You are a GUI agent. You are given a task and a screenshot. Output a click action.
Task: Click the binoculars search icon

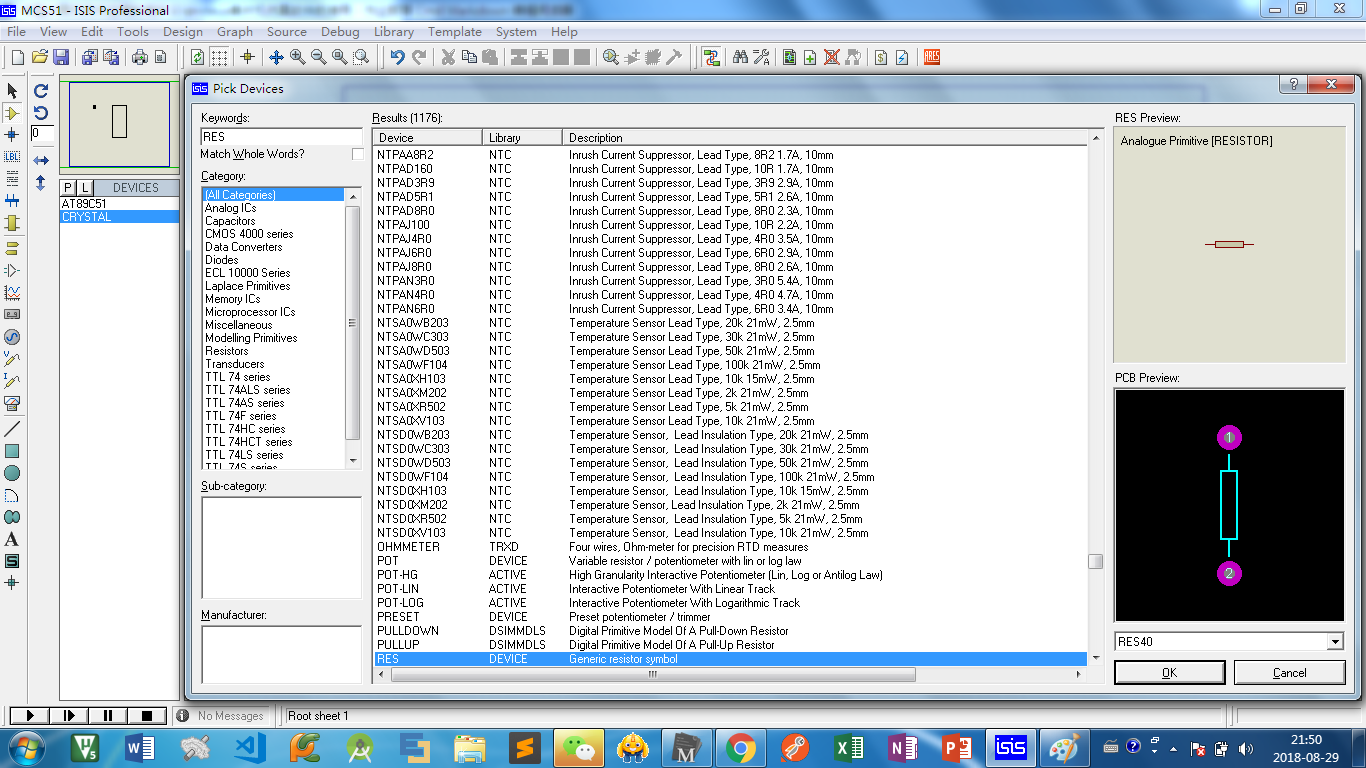click(740, 57)
